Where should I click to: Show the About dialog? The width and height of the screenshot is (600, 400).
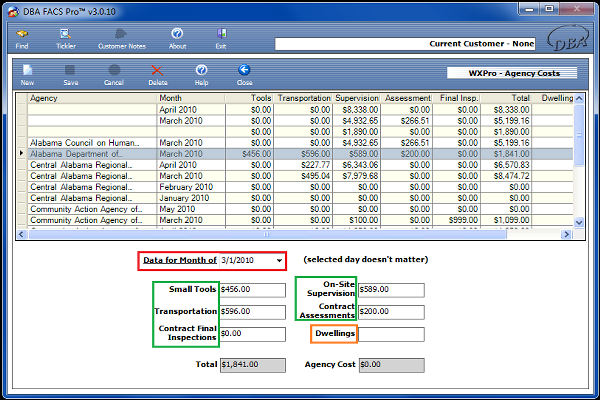177,39
